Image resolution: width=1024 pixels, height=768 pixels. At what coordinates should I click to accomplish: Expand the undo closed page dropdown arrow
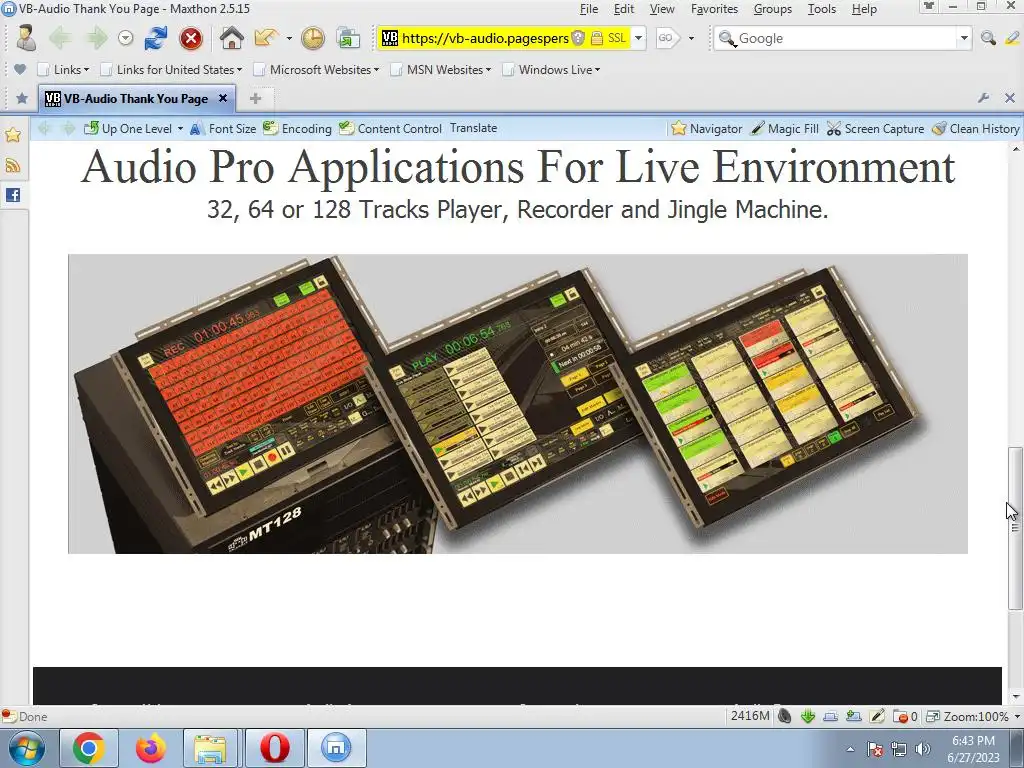coord(289,39)
